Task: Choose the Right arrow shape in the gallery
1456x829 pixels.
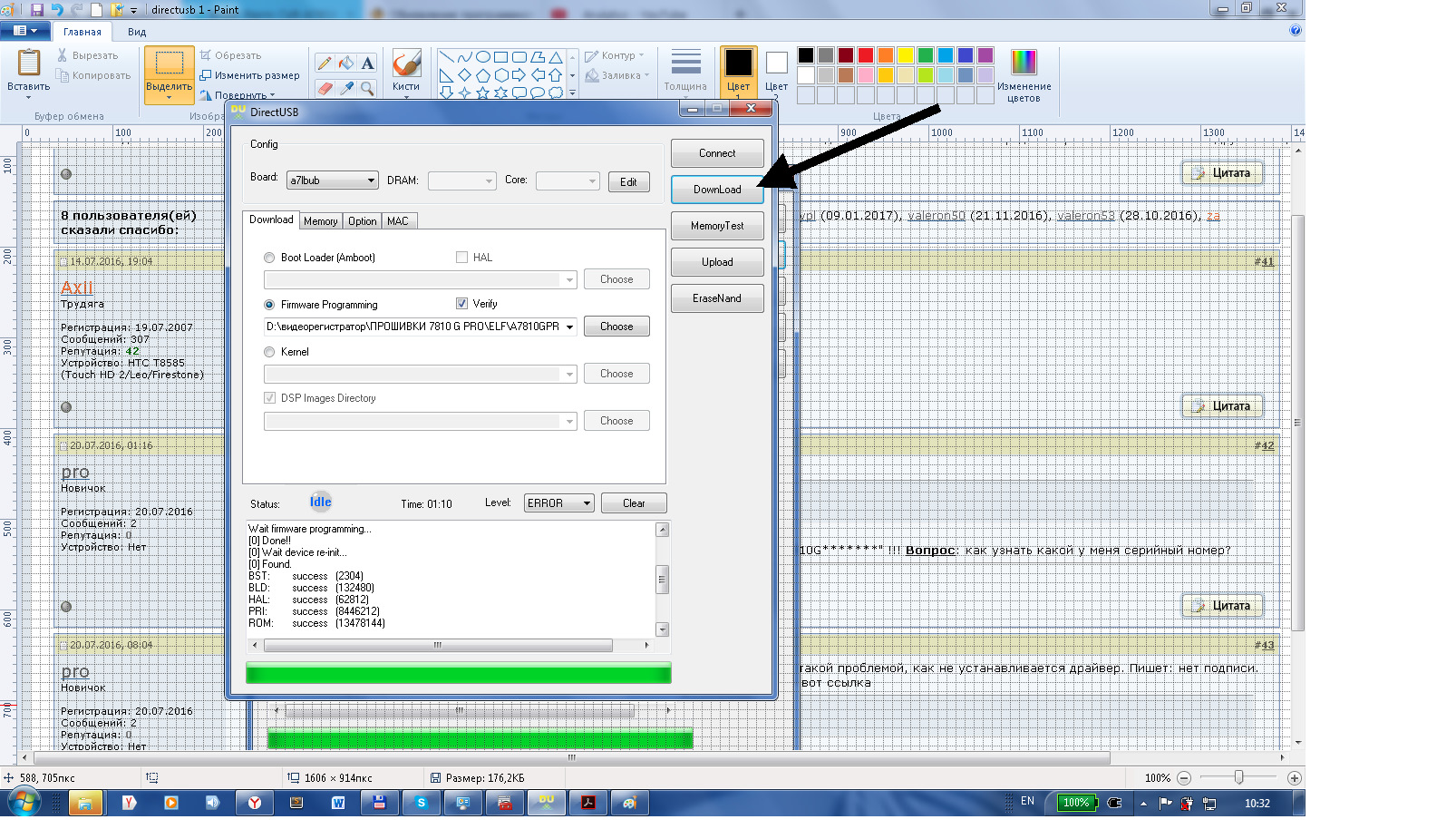Action: 519,75
